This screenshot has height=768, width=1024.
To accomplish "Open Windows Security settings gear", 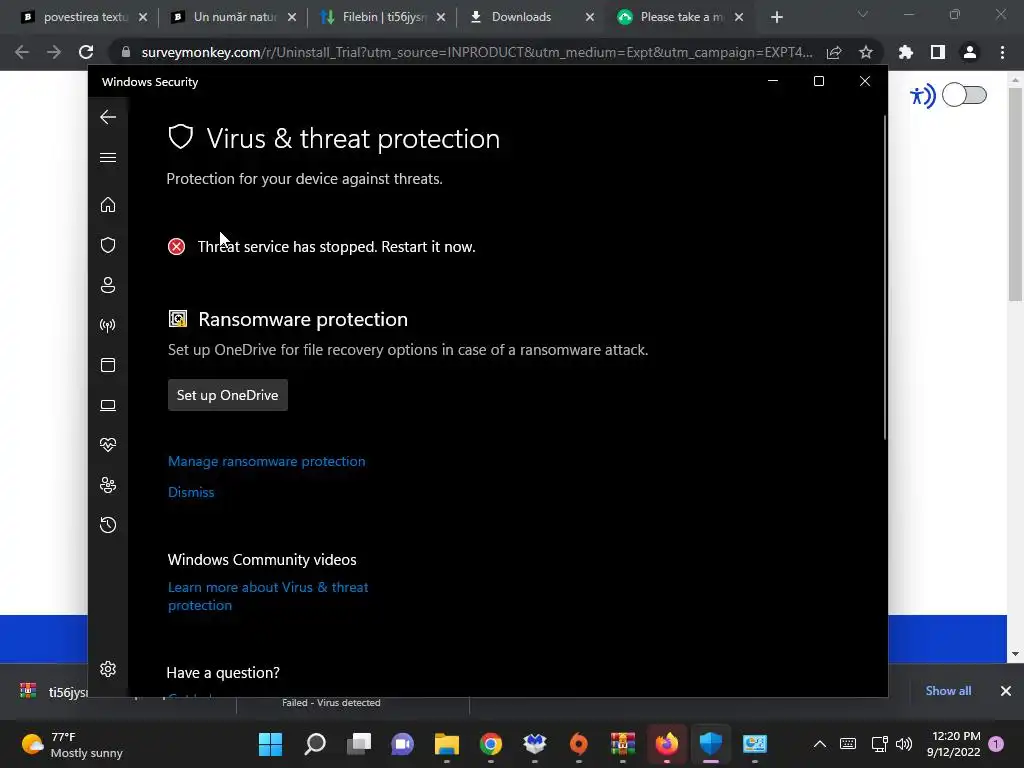I will pyautogui.click(x=108, y=669).
